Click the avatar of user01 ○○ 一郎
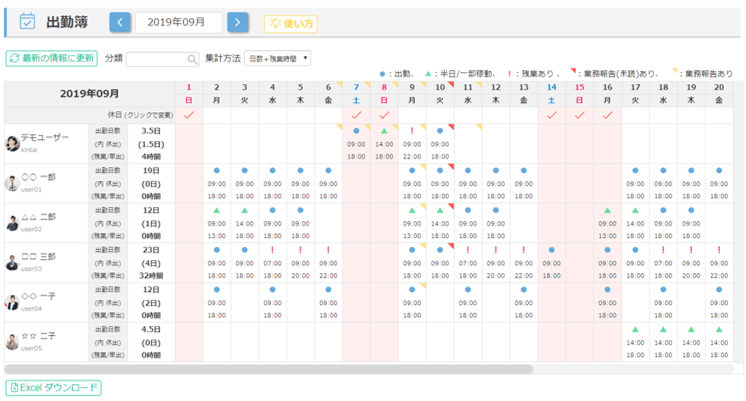 (12, 183)
